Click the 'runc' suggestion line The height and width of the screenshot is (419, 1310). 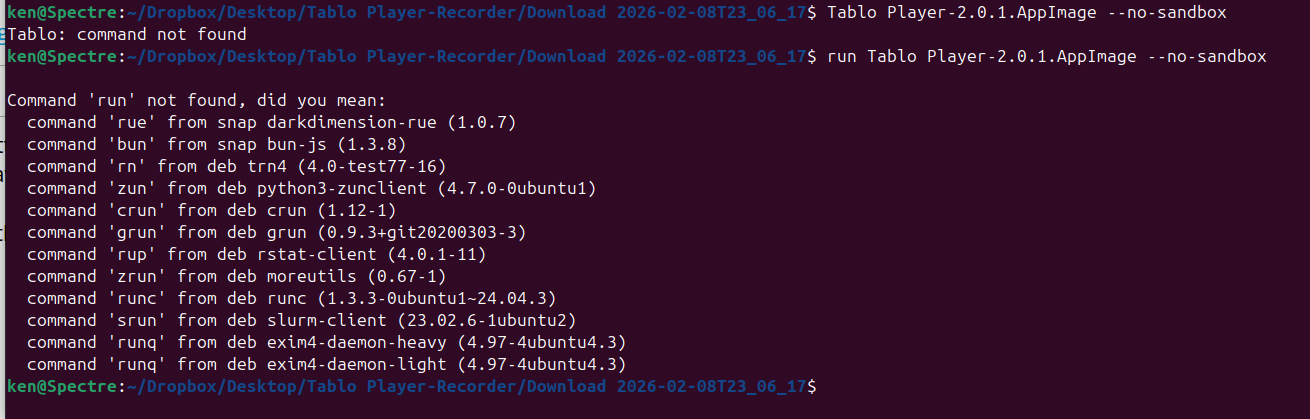[291, 298]
